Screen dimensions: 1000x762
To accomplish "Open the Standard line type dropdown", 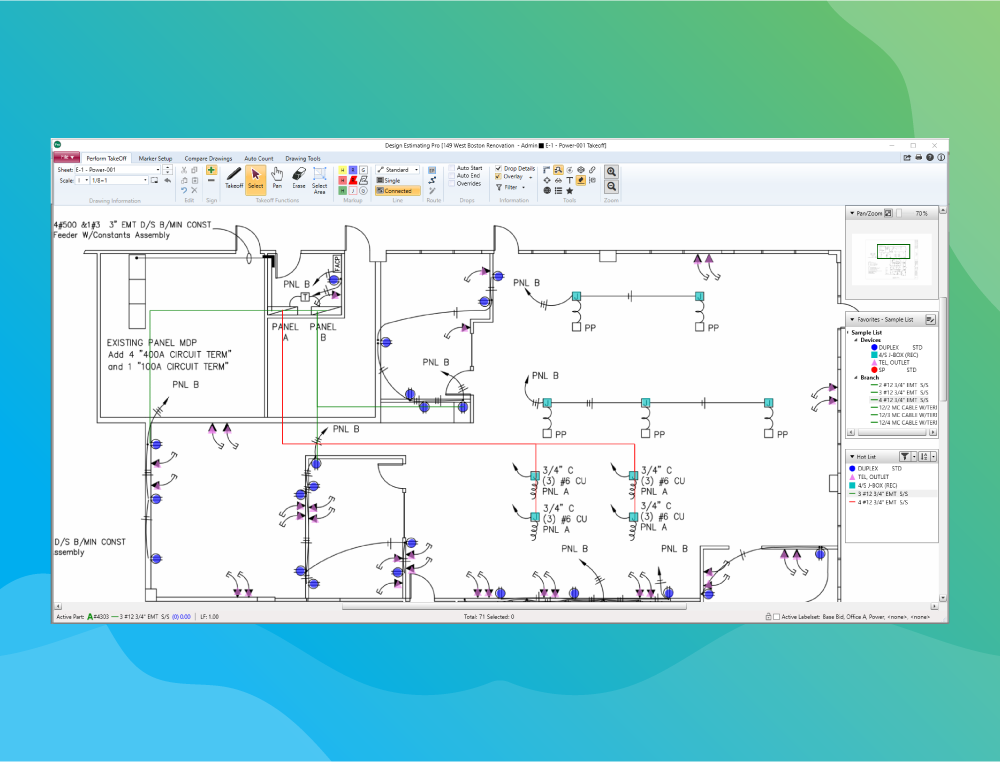I will 416,170.
